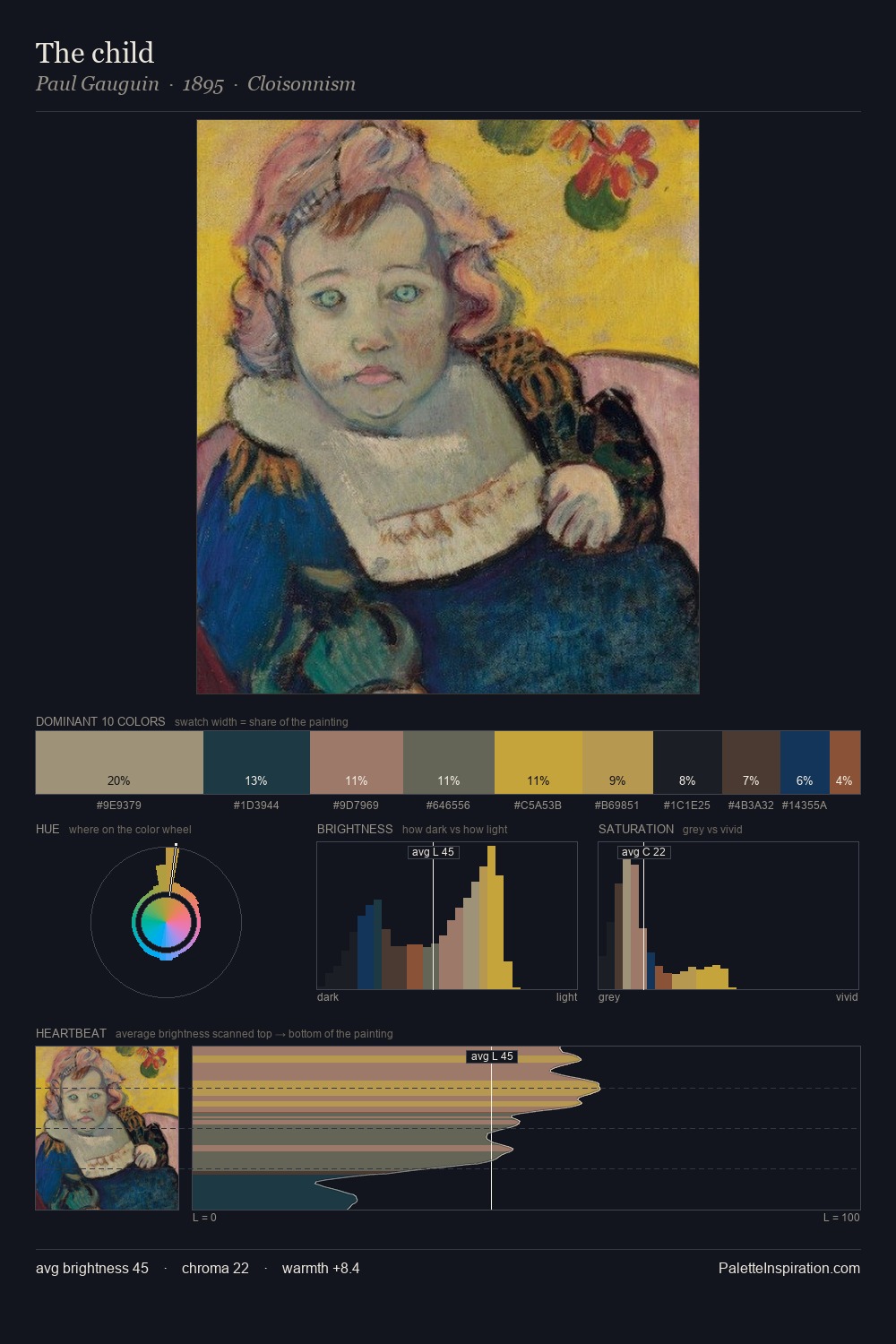Click the 9% ochre swatch #B69851
Screen dimensions: 896x1344
click(x=617, y=762)
